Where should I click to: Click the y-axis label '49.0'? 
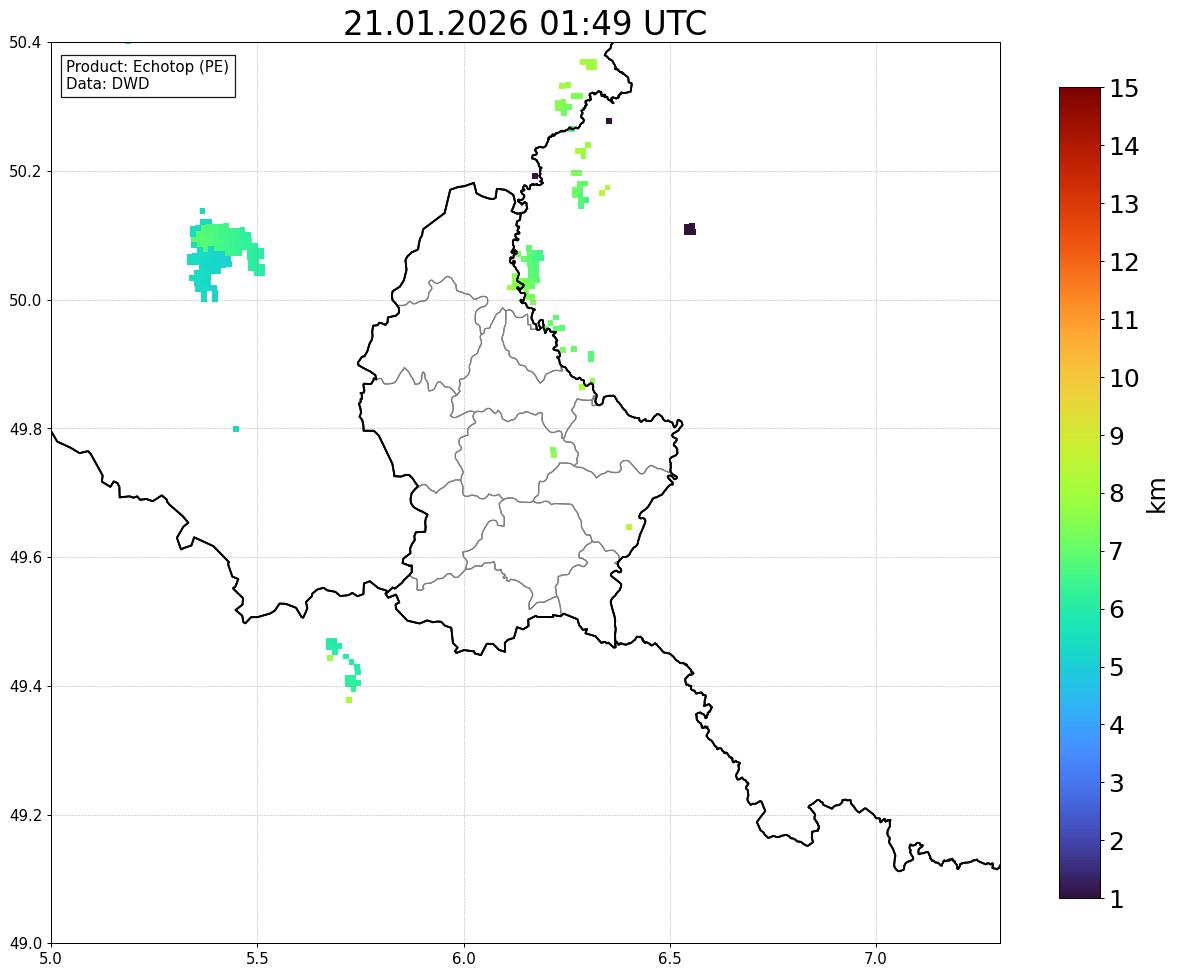pos(25,944)
